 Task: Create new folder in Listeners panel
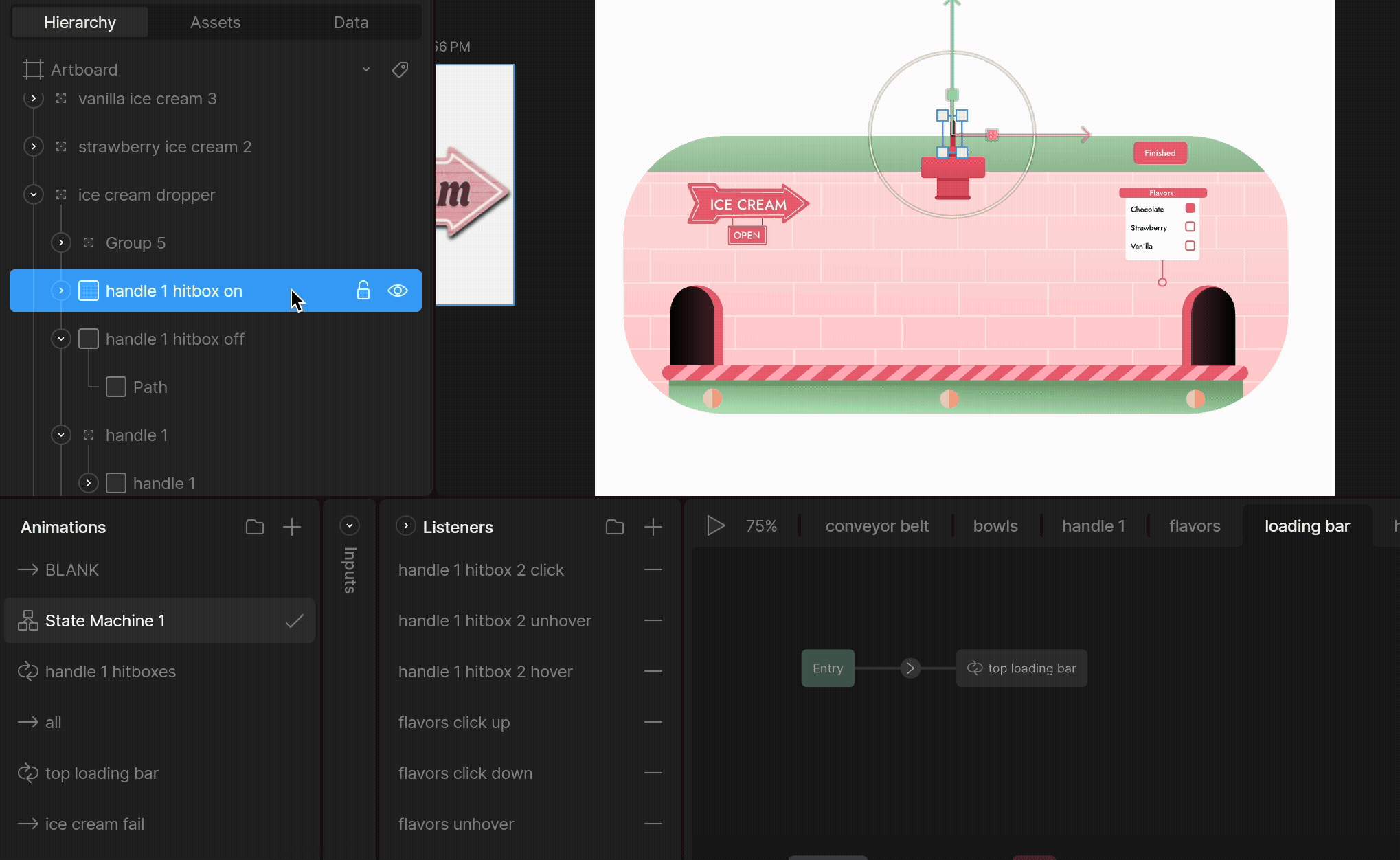615,527
